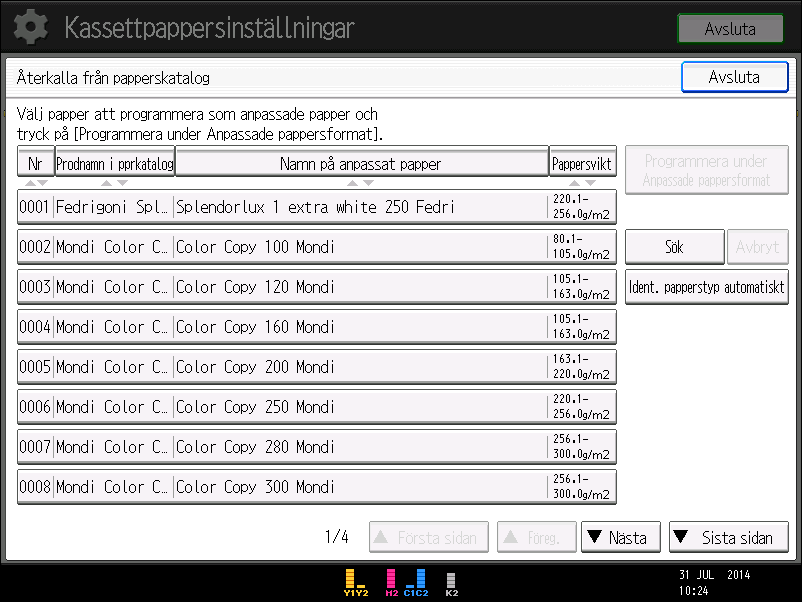Go to Nästa page
802x602 pixels.
pos(620,537)
